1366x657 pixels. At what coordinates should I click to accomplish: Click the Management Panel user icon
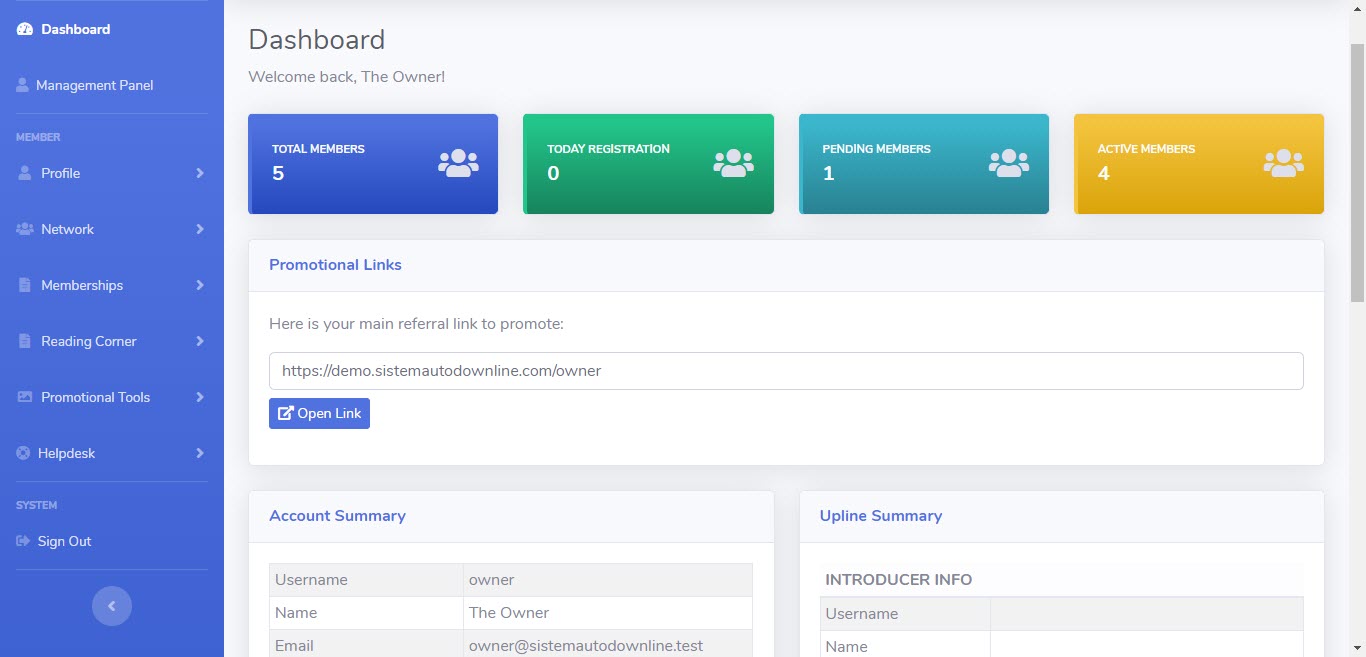point(22,85)
